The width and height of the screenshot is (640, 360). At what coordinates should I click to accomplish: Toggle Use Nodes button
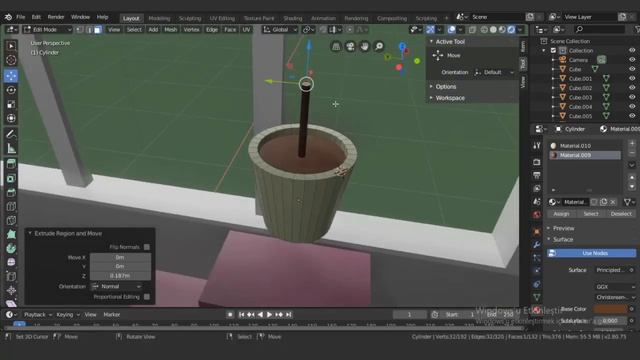point(591,253)
